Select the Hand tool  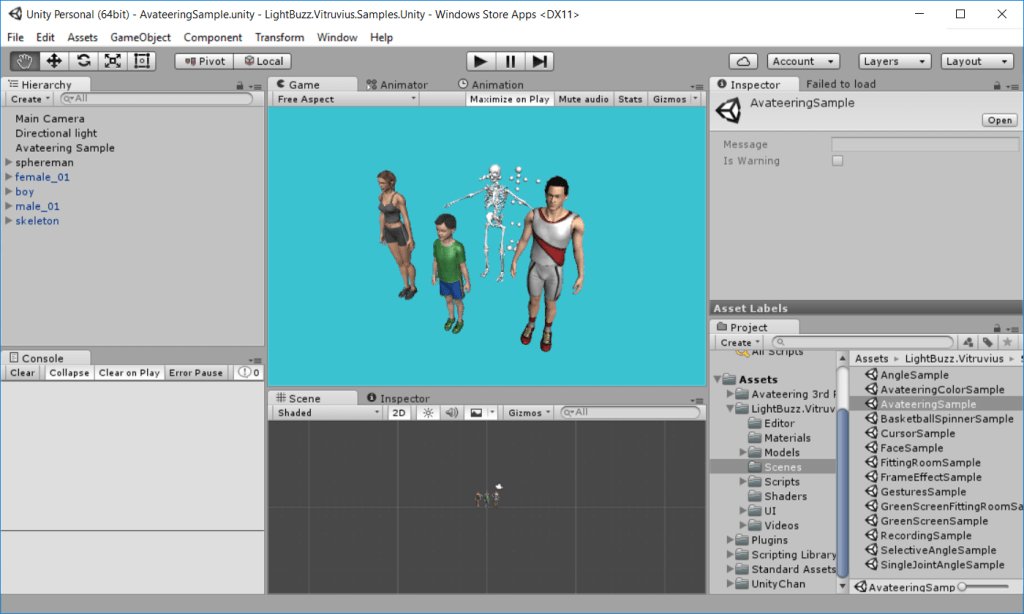[25, 61]
